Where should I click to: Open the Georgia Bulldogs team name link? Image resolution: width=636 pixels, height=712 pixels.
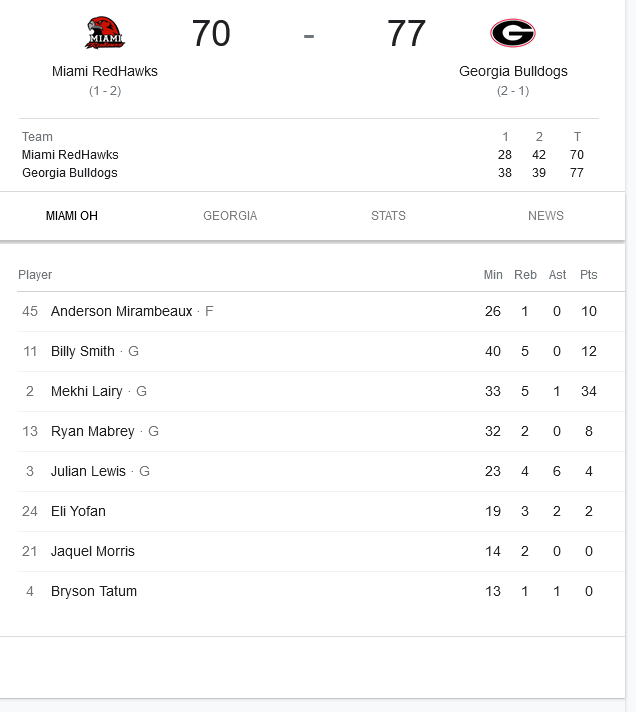pyautogui.click(x=513, y=71)
